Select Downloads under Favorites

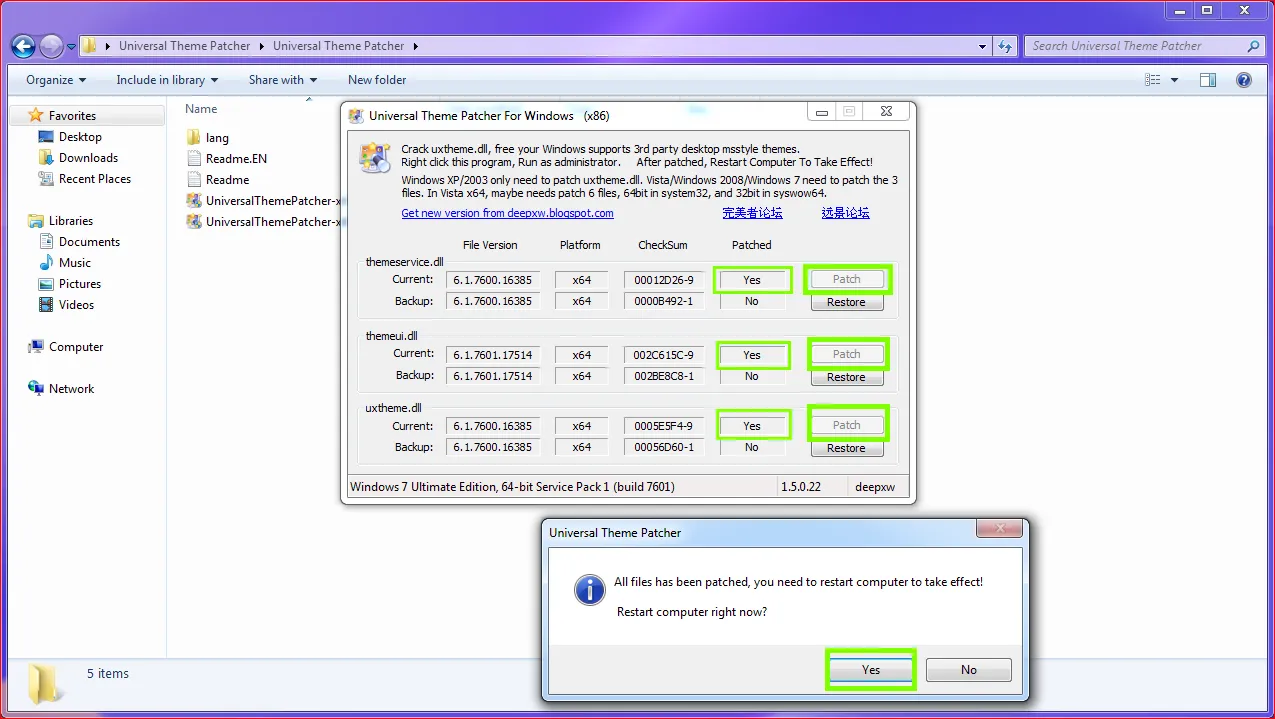pyautogui.click(x=88, y=158)
